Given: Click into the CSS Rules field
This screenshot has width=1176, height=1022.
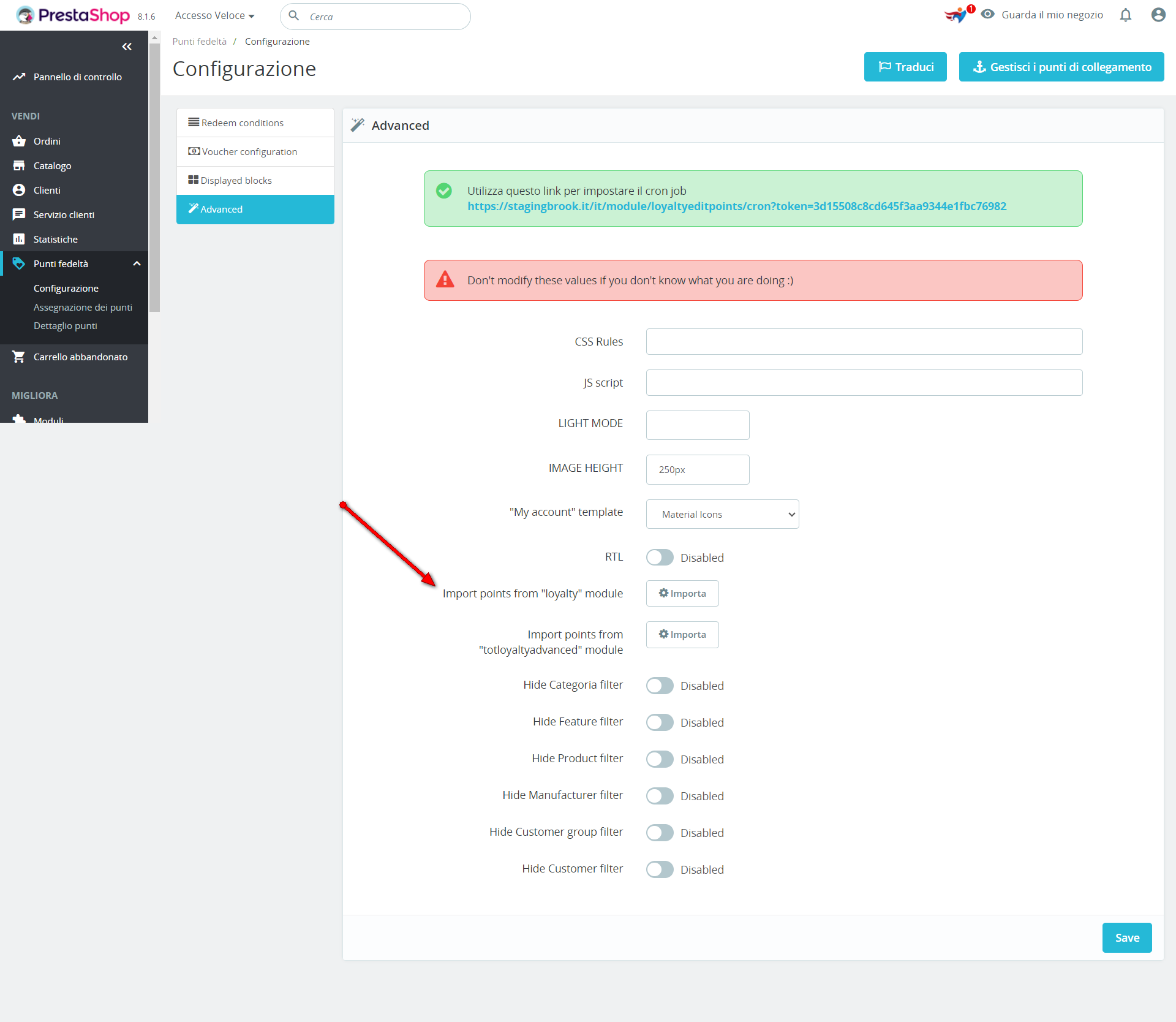Looking at the screenshot, I should [x=864, y=341].
